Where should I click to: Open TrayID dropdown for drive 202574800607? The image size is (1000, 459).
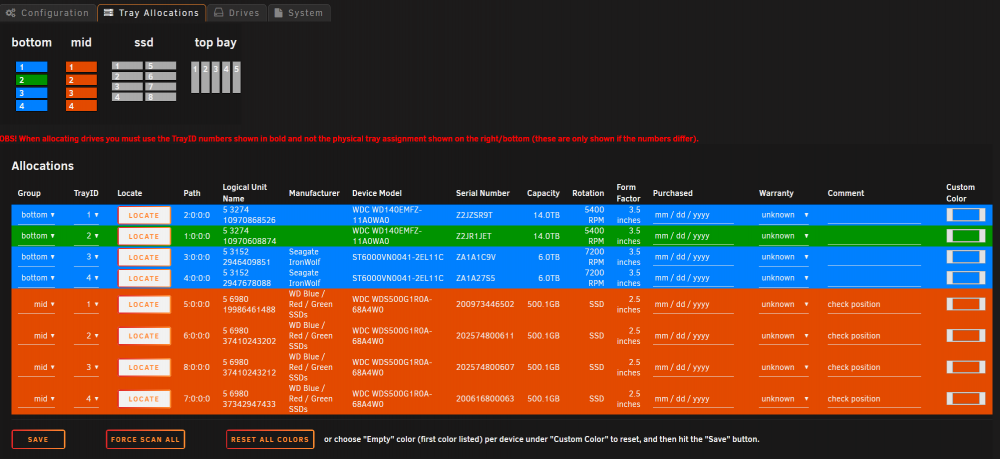click(x=87, y=367)
